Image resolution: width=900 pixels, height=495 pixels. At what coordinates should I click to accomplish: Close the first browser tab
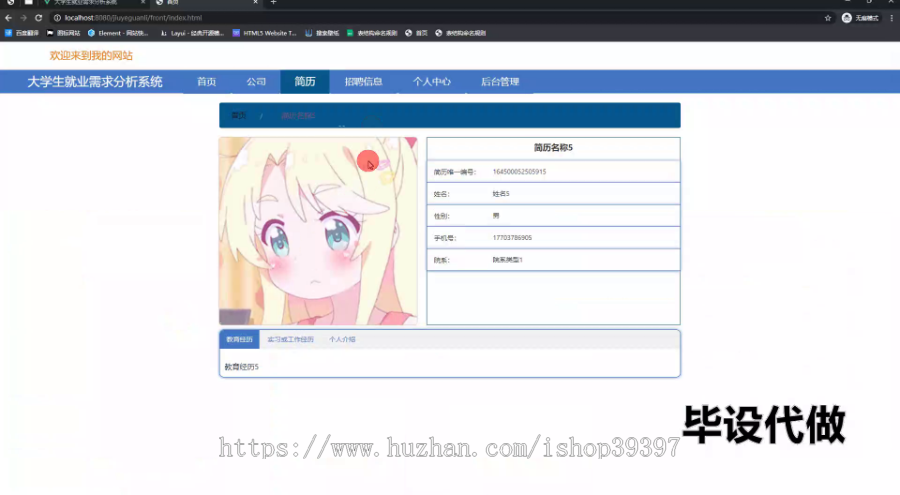[143, 2]
